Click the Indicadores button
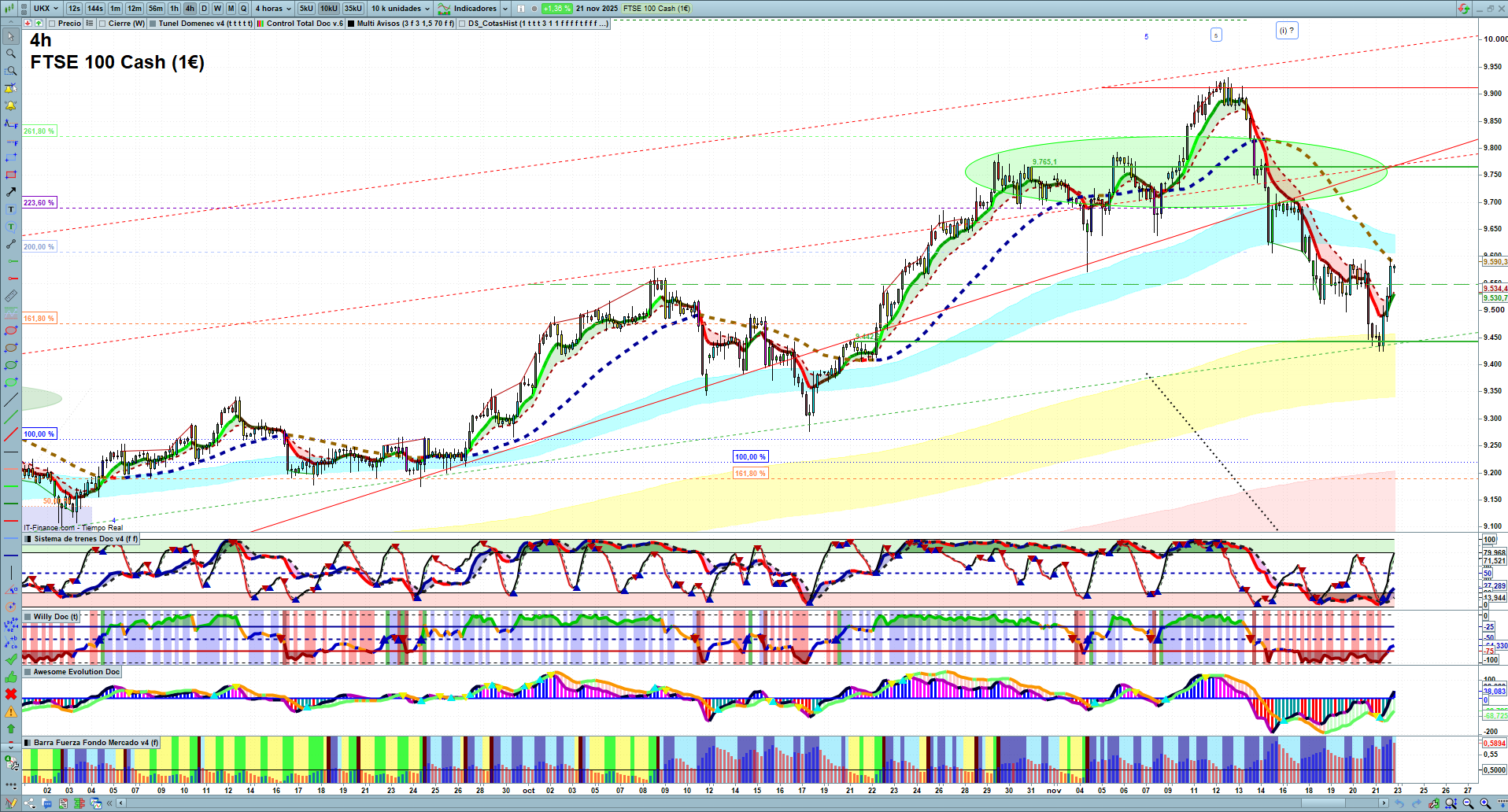The width and height of the screenshot is (1508, 812). click(468, 9)
